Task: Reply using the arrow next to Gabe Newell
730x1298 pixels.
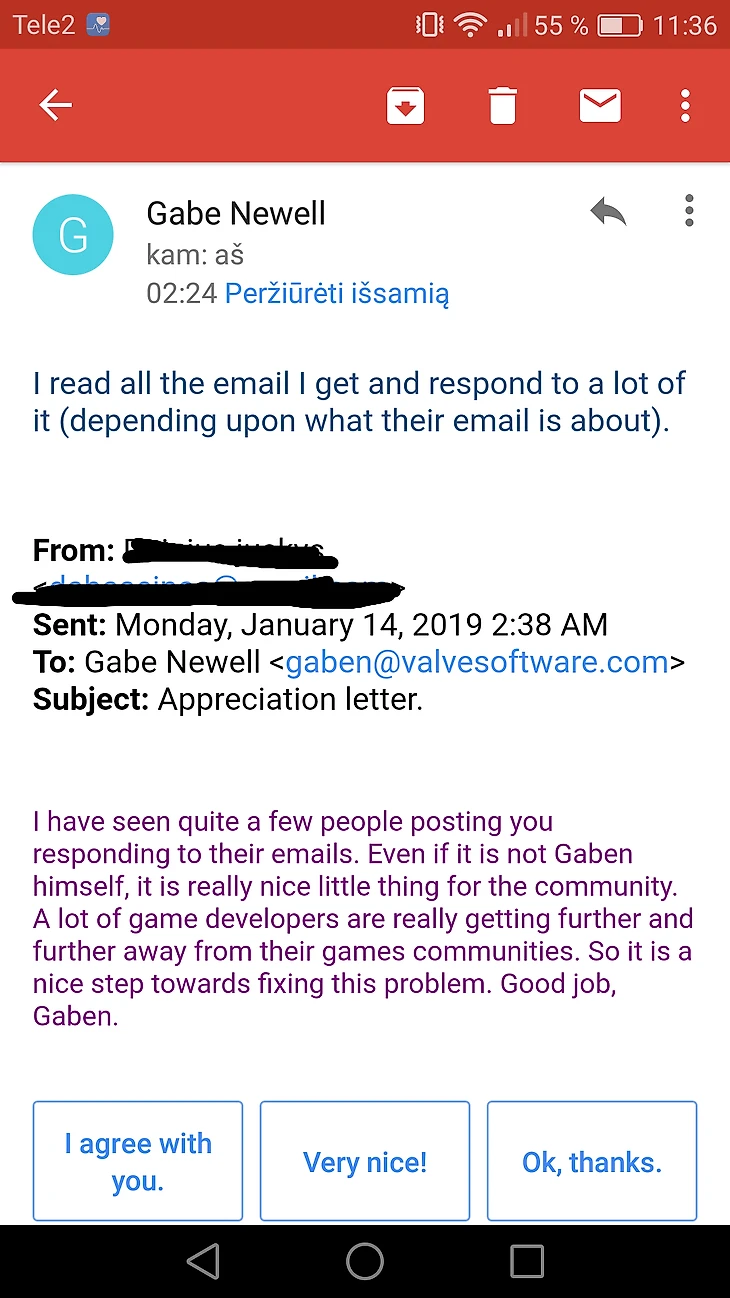Action: pyautogui.click(x=607, y=211)
